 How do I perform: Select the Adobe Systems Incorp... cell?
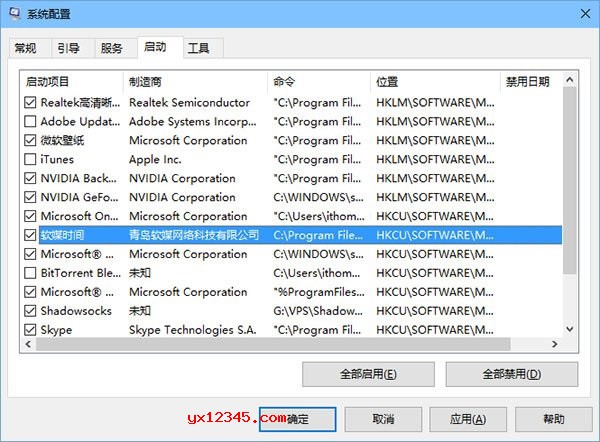pyautogui.click(x=192, y=121)
